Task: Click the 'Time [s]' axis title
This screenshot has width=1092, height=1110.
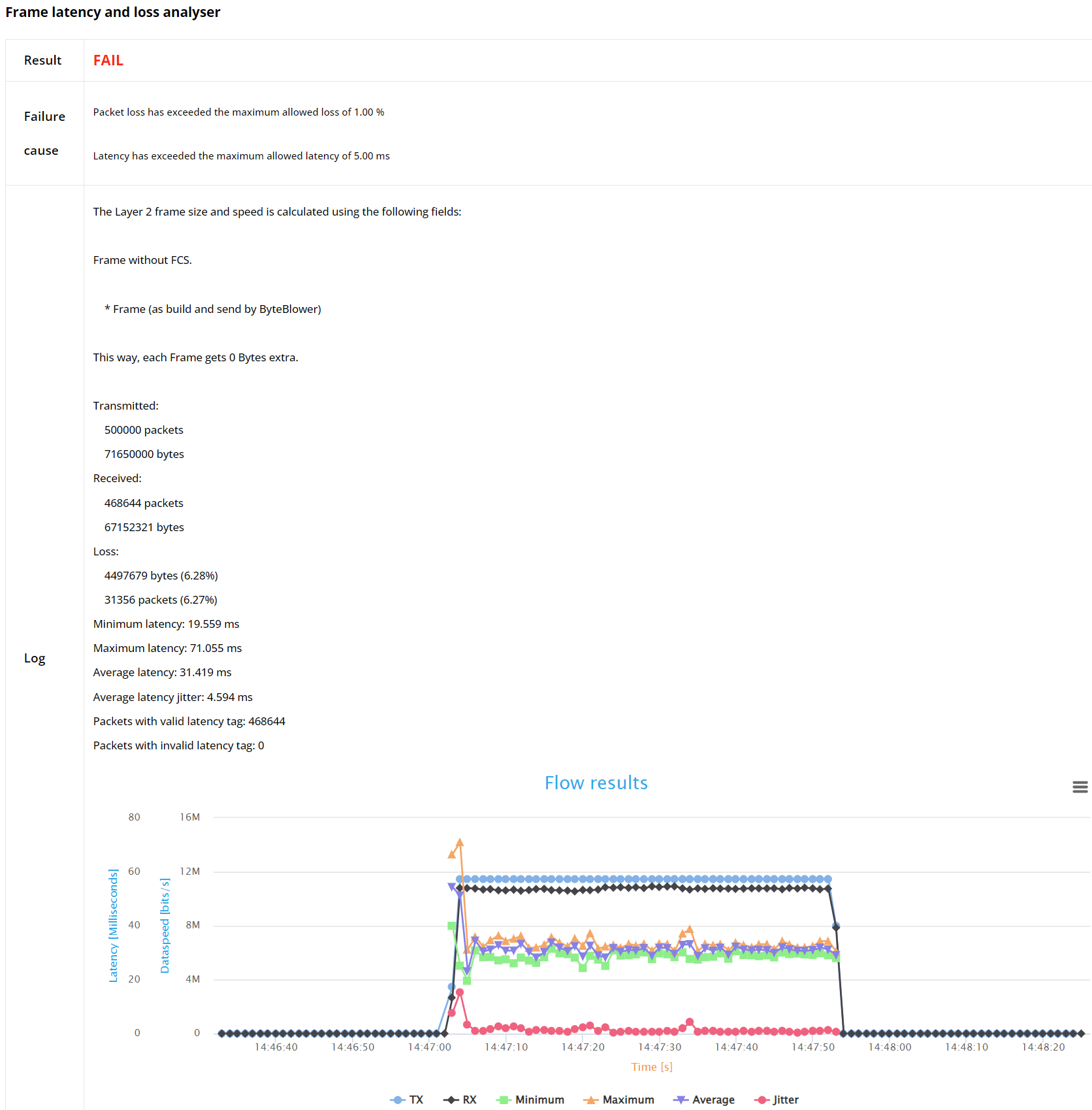Action: point(652,1067)
